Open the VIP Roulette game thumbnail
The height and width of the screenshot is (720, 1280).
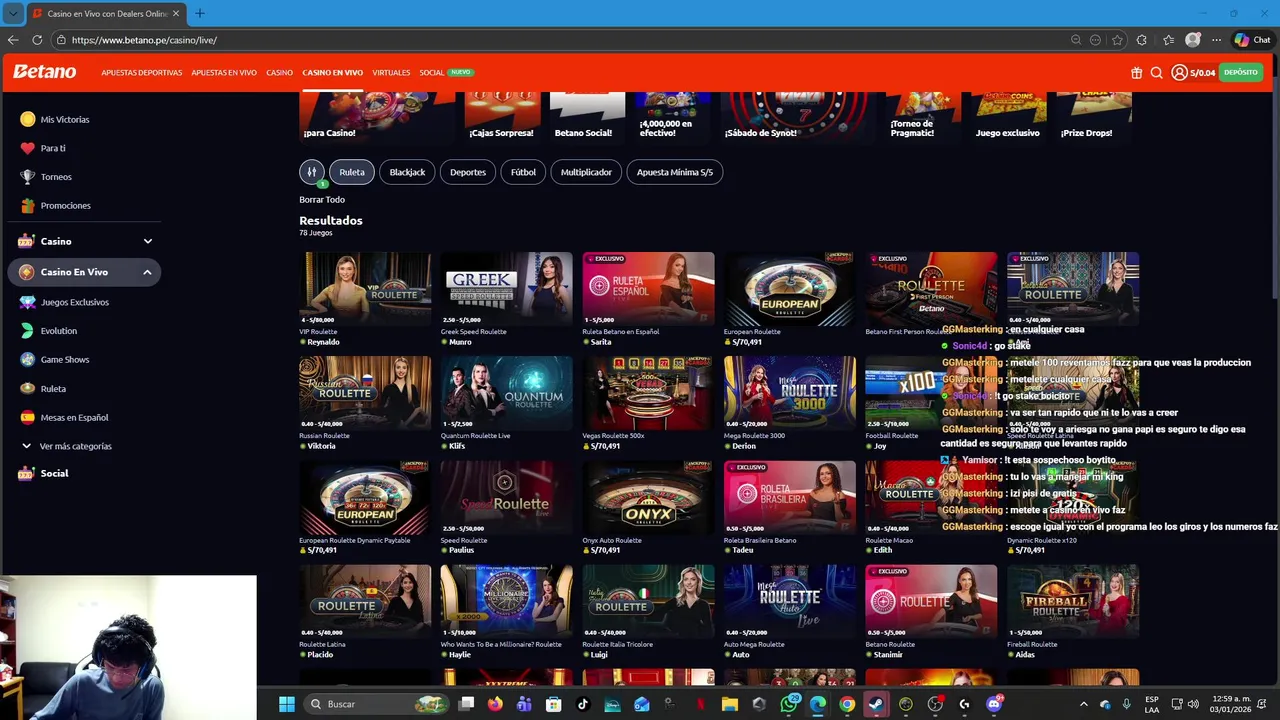pyautogui.click(x=365, y=288)
